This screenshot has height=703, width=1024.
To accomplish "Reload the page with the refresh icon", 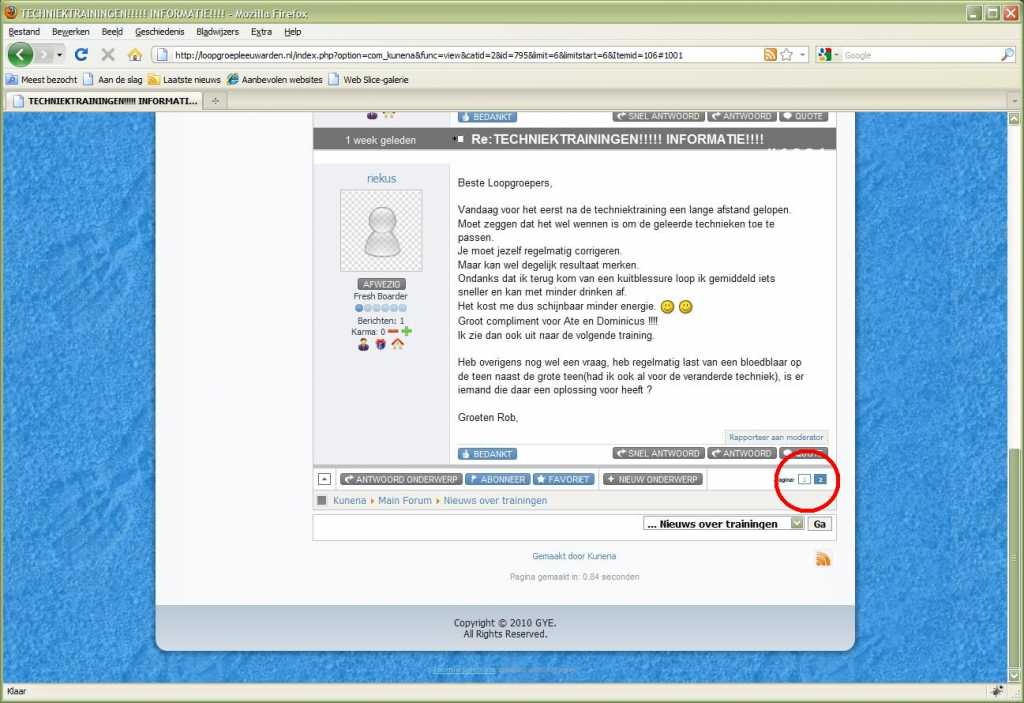I will click(x=82, y=55).
